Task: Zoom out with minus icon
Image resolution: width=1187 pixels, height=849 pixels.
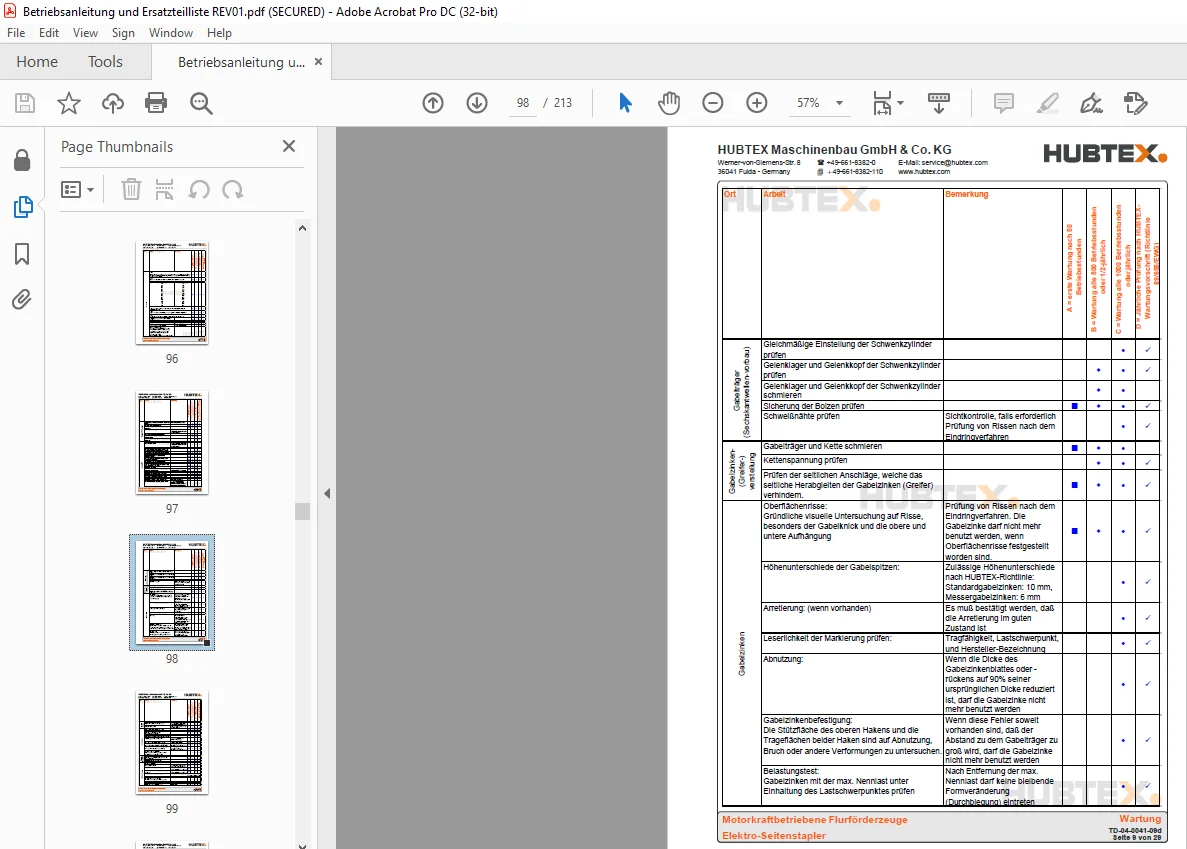Action: coord(712,103)
